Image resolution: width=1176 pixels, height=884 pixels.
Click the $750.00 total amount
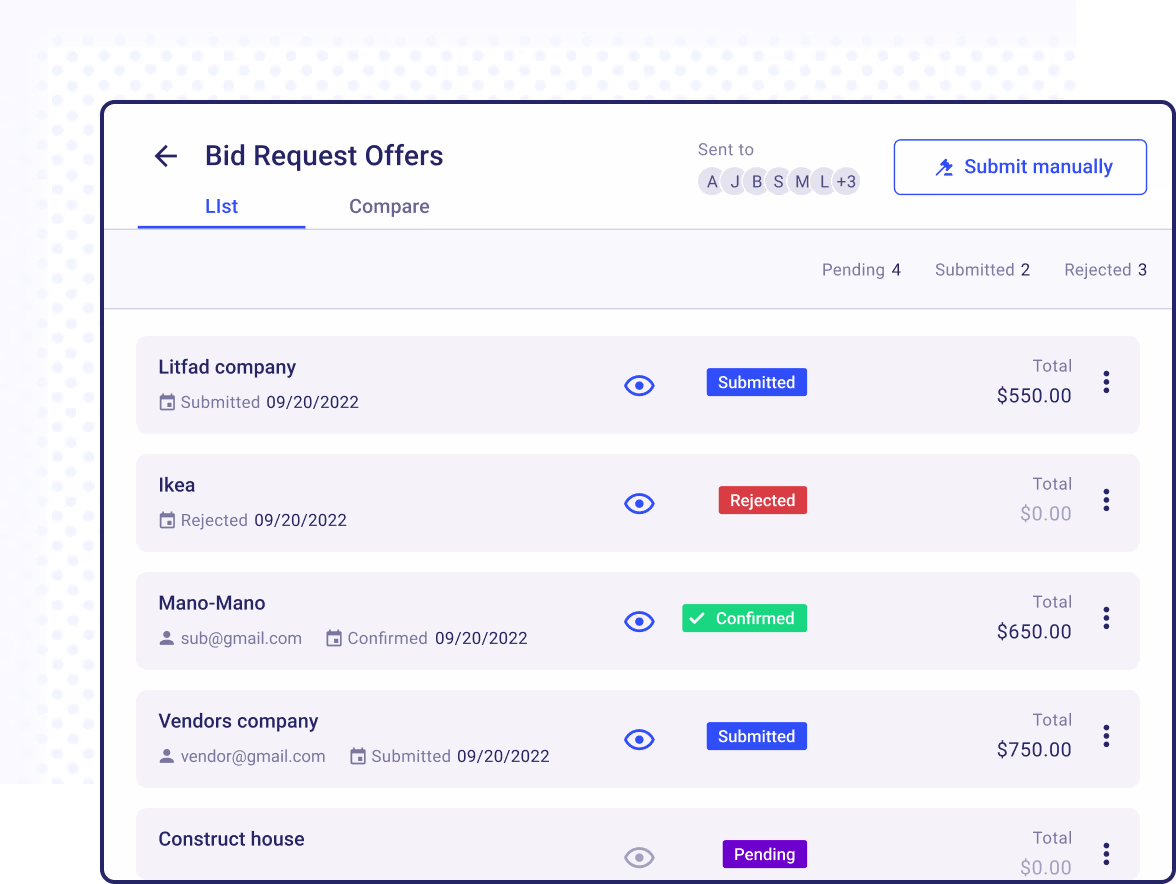click(x=1034, y=749)
